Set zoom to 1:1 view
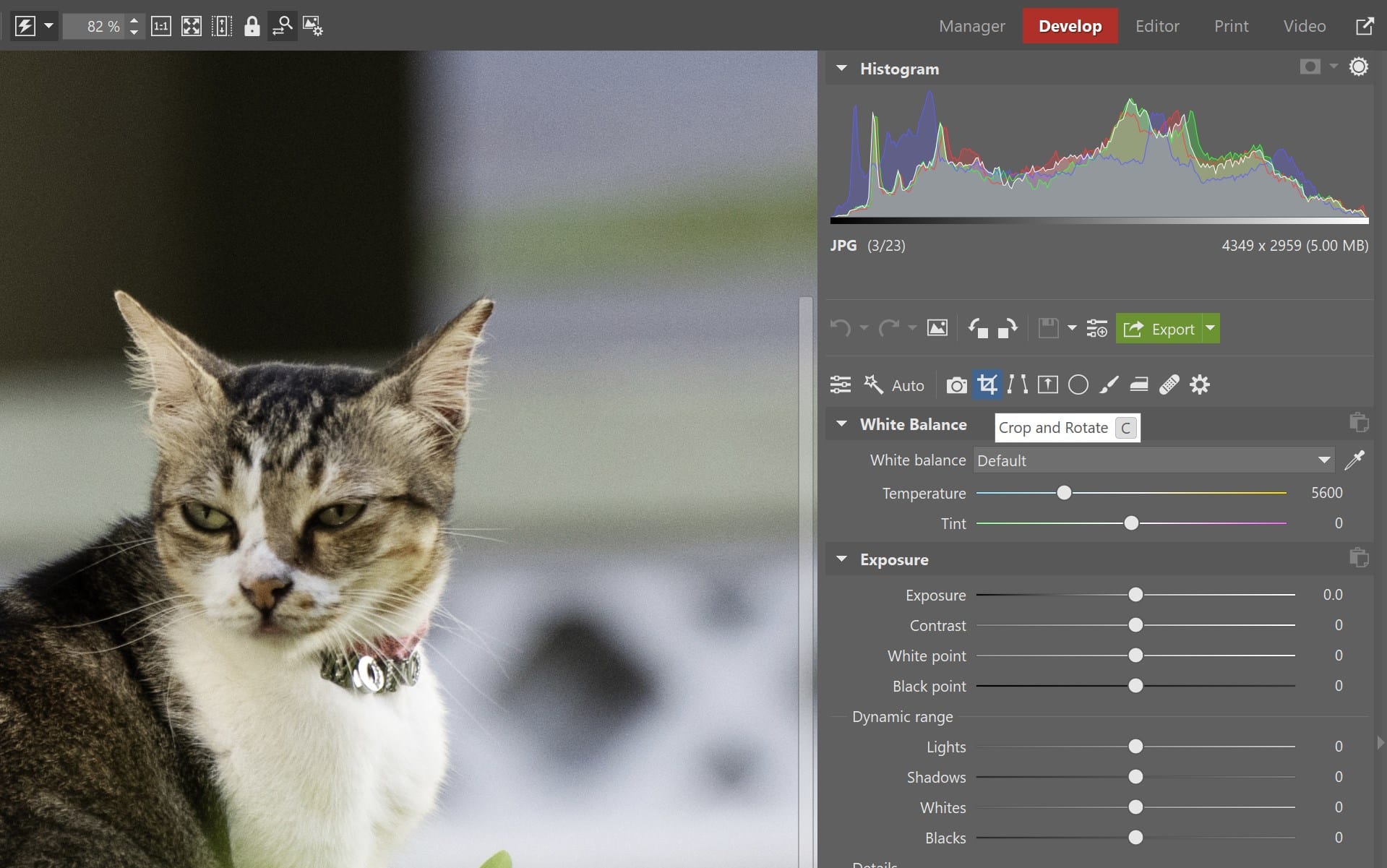Image resolution: width=1387 pixels, height=868 pixels. point(161,27)
